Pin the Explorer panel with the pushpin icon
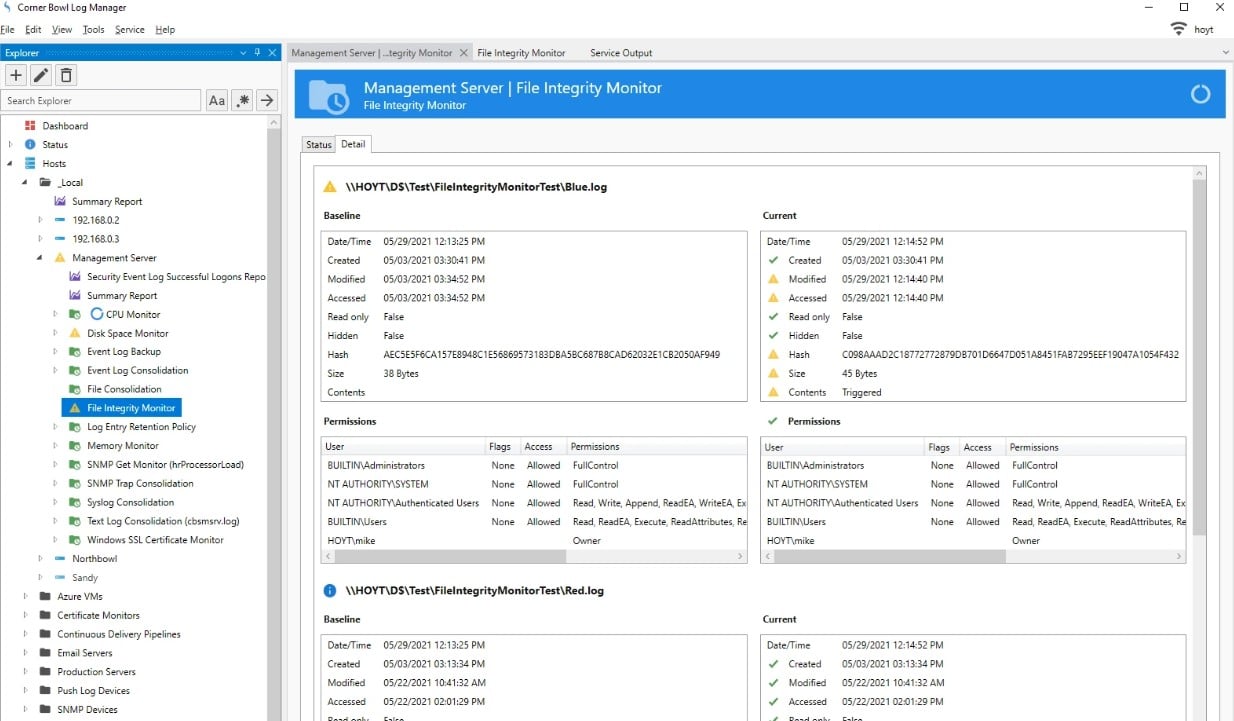Viewport: 1234px width, 721px height. [x=257, y=52]
